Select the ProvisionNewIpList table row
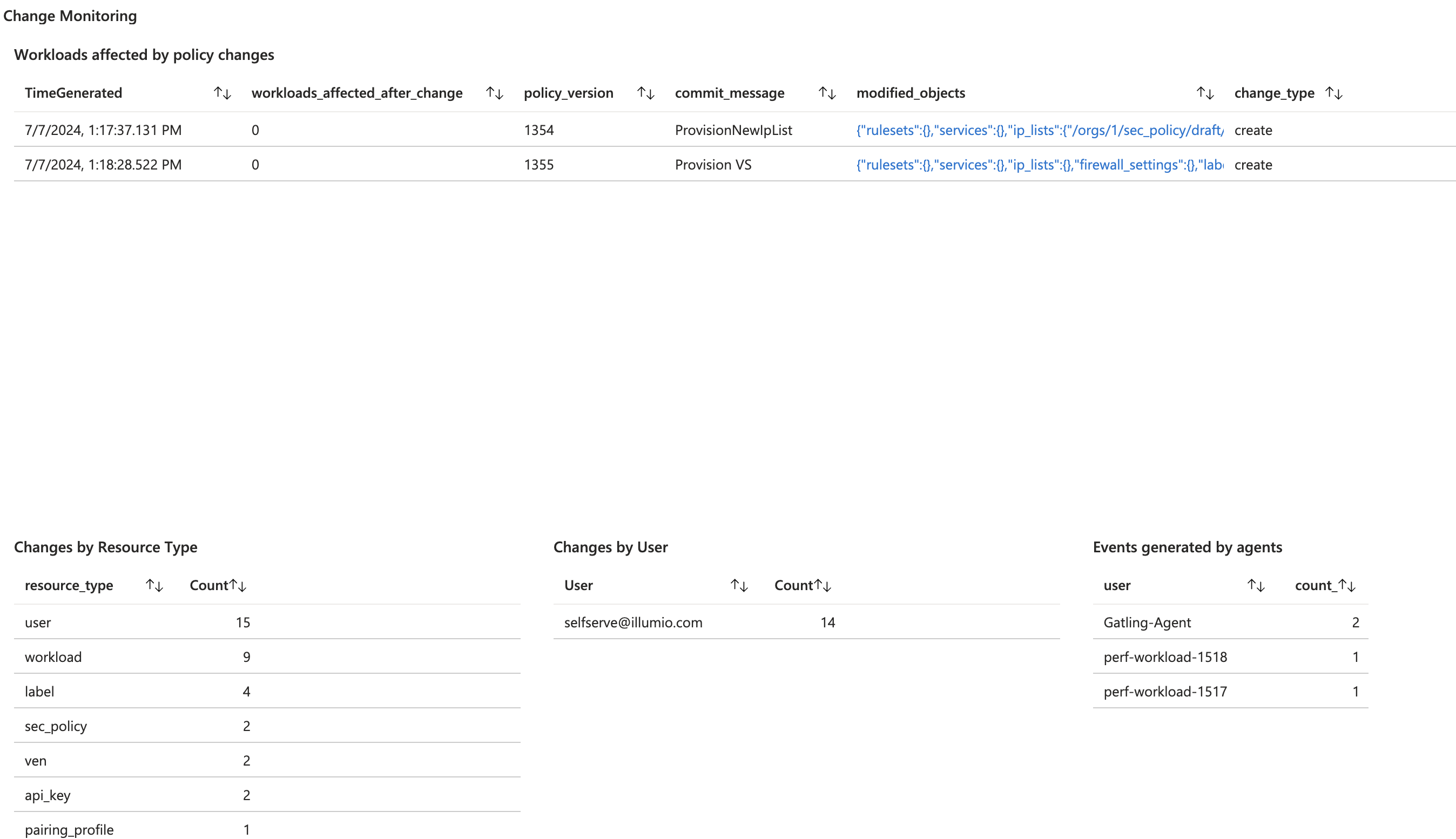The height and width of the screenshot is (839, 1456). point(403,130)
